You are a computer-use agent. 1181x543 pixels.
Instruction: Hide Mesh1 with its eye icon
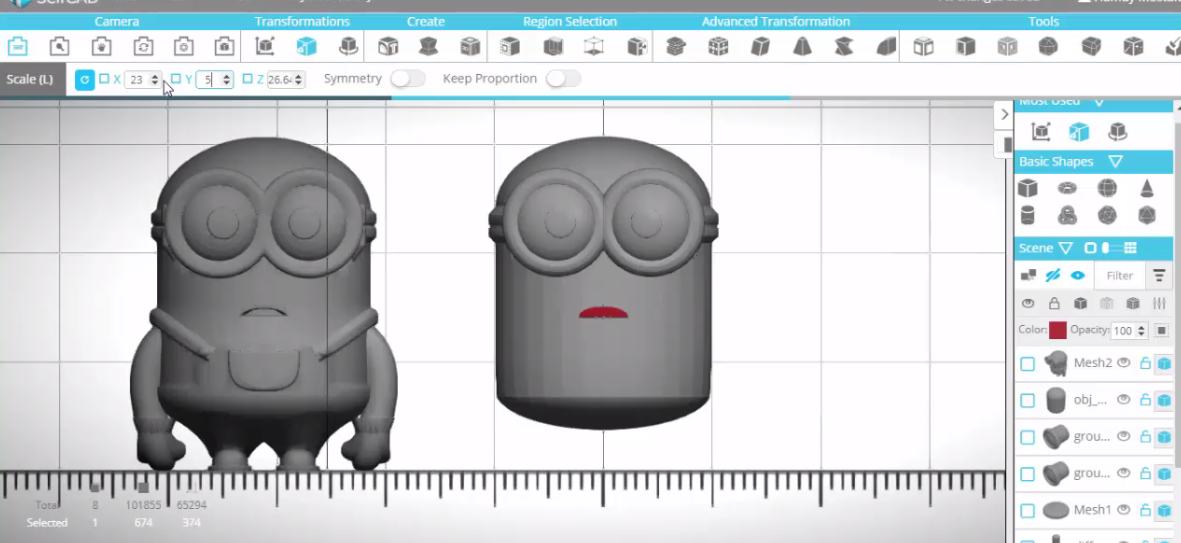[x=1124, y=510]
